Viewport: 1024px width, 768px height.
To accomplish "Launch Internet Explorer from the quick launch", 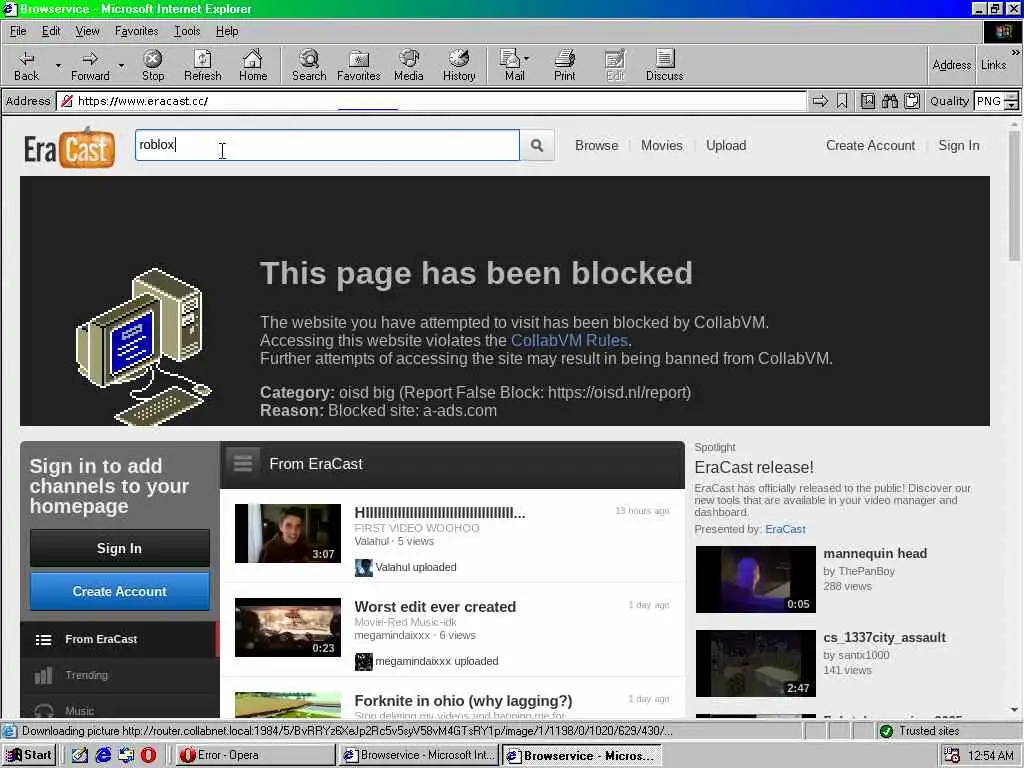I will [103, 755].
